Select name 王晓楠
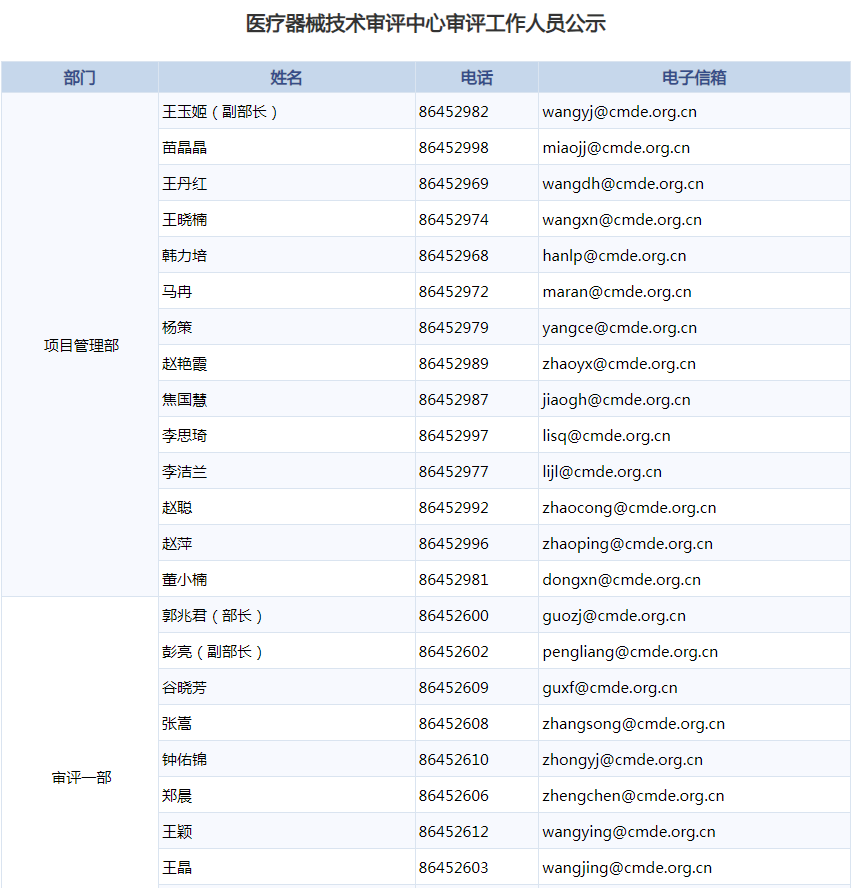 tap(185, 220)
